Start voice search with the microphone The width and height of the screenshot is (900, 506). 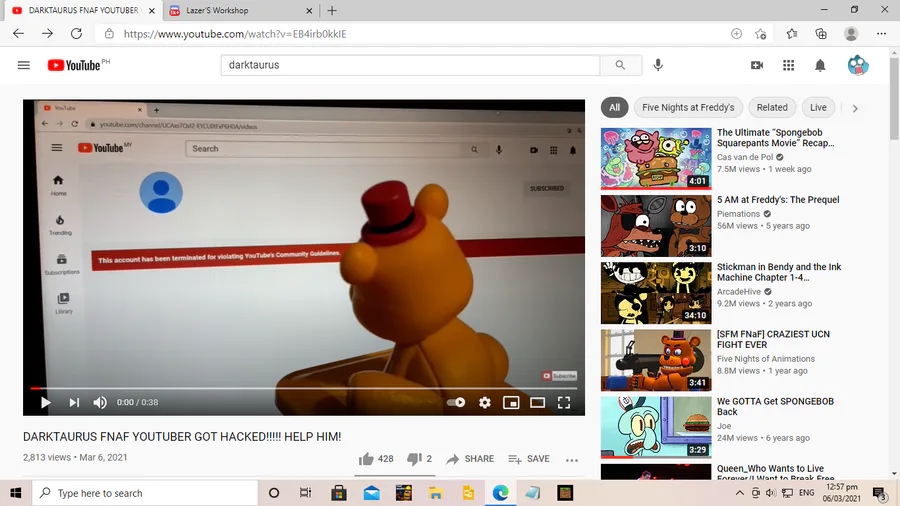[658, 65]
